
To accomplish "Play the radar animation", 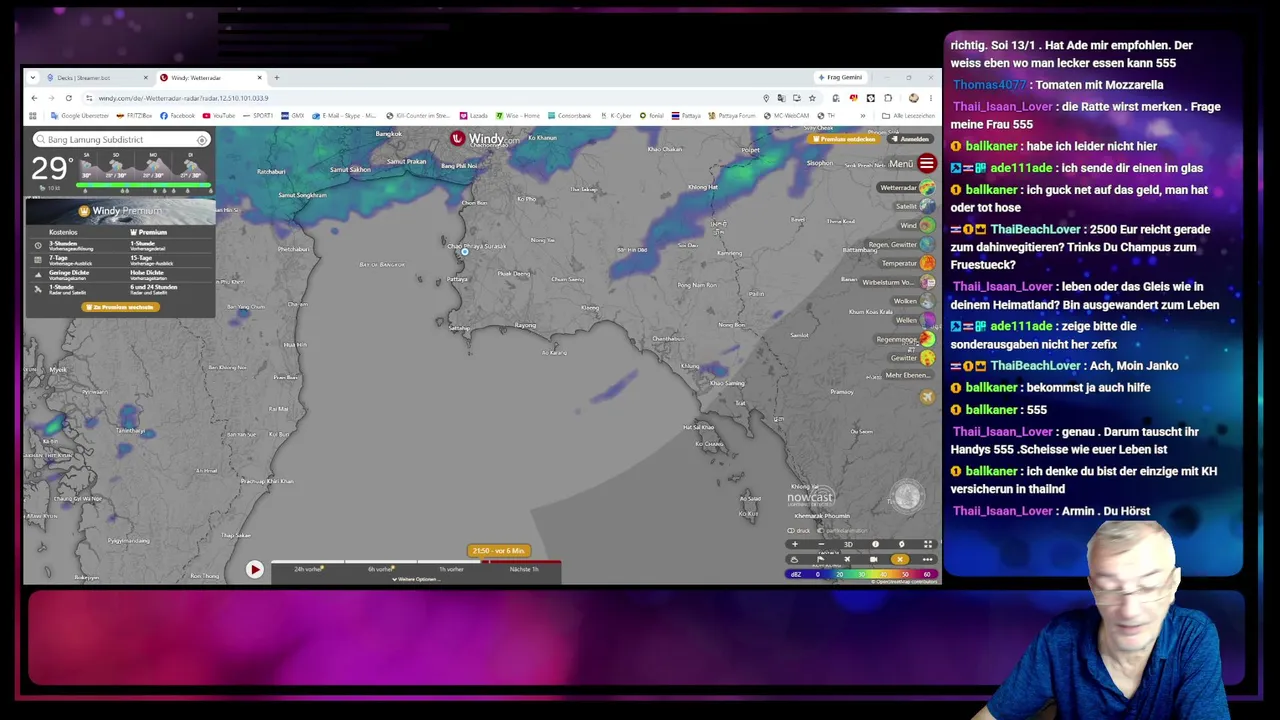I will coord(254,569).
